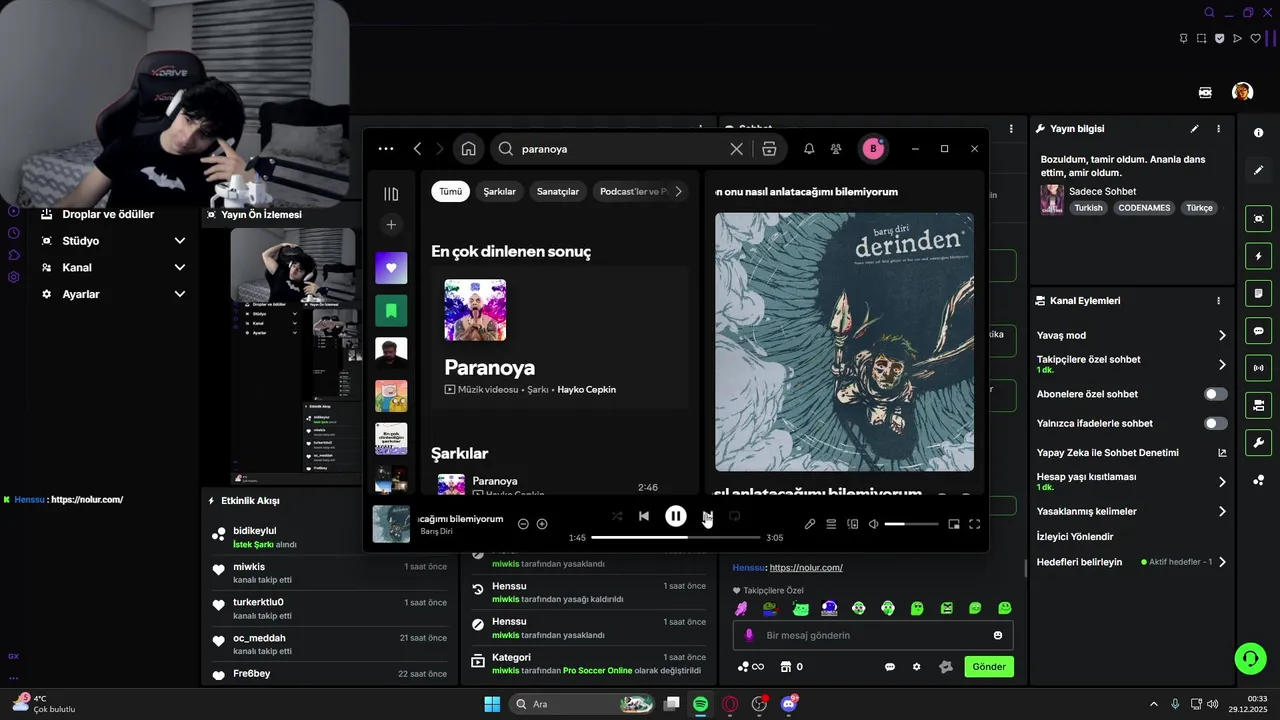
Task: Clear the Spotify search field
Action: [x=736, y=149]
